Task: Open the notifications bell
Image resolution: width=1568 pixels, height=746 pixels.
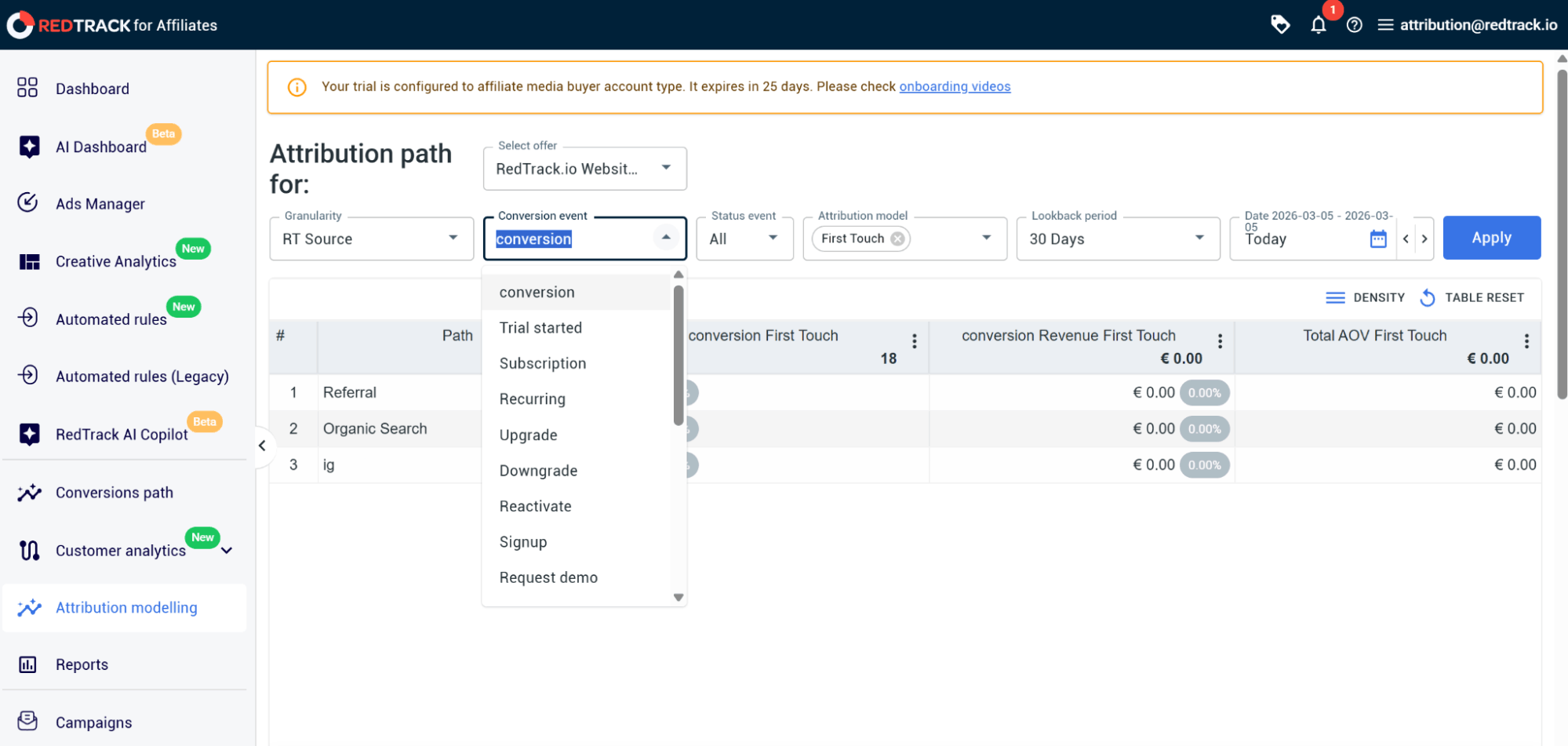Action: [x=1319, y=25]
